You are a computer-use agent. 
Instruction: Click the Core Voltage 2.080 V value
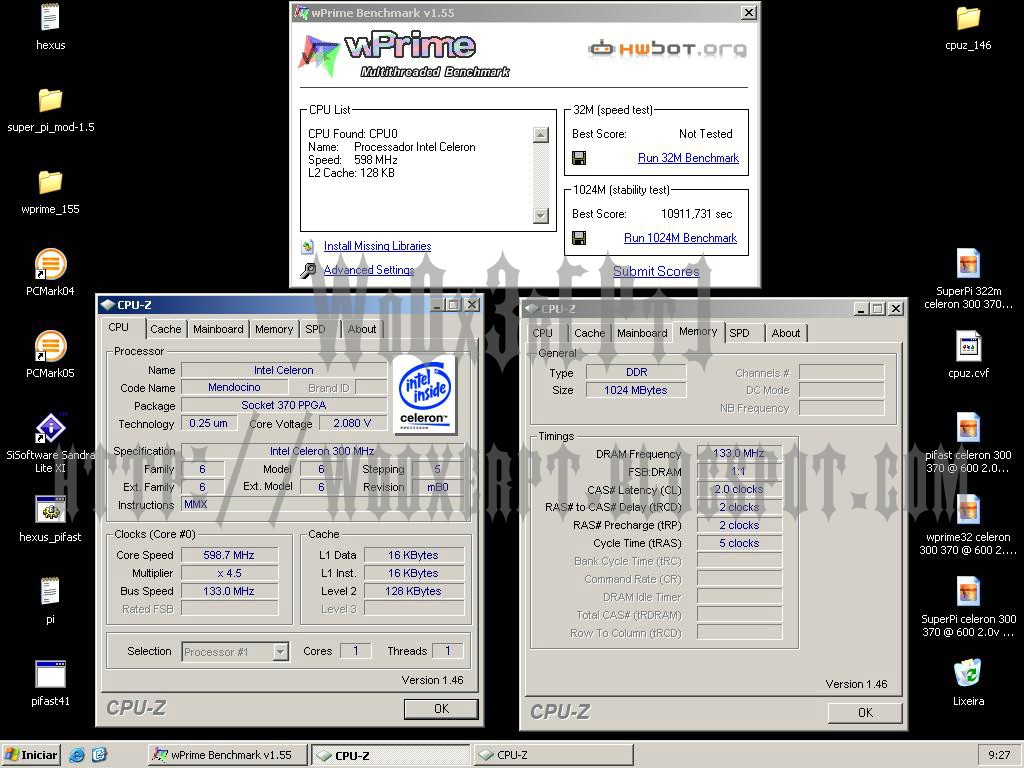click(x=353, y=423)
